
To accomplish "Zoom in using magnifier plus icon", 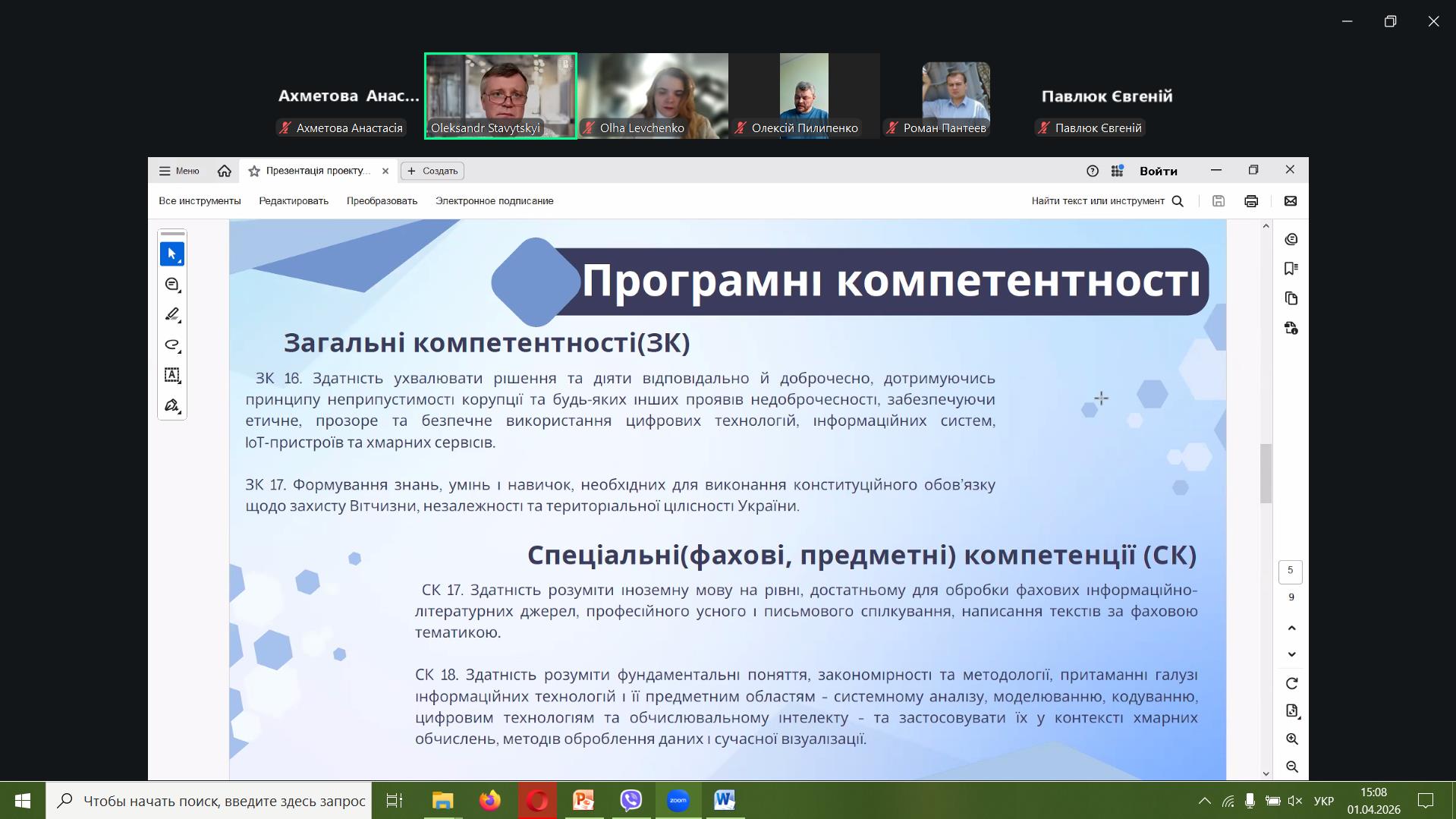I will 1291,739.
